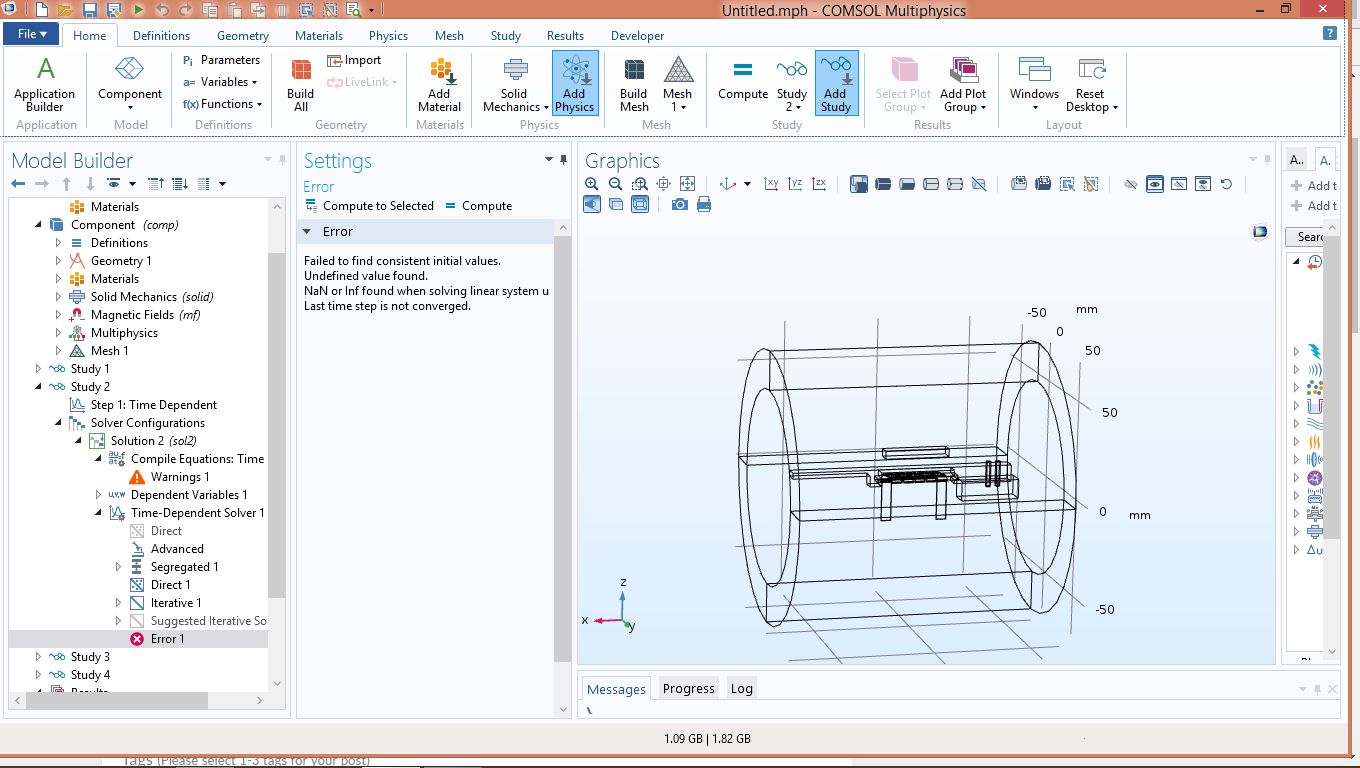
Task: Open the Geometry ribbon tab
Action: tap(242, 36)
